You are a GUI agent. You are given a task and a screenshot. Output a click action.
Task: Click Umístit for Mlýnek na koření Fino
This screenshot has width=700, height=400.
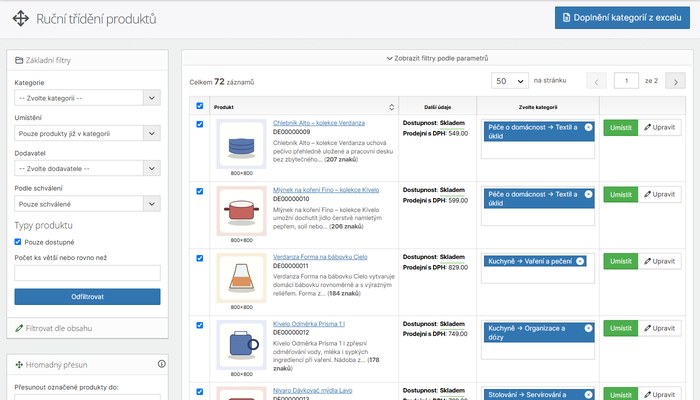621,194
